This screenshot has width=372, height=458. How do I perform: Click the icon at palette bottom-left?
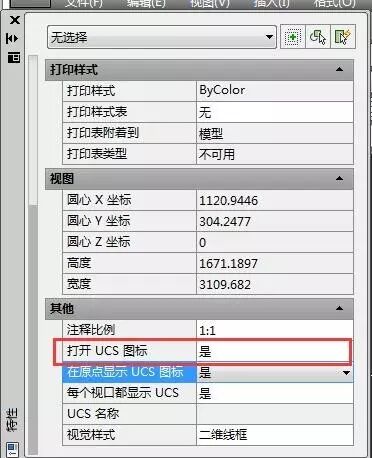coord(12,449)
